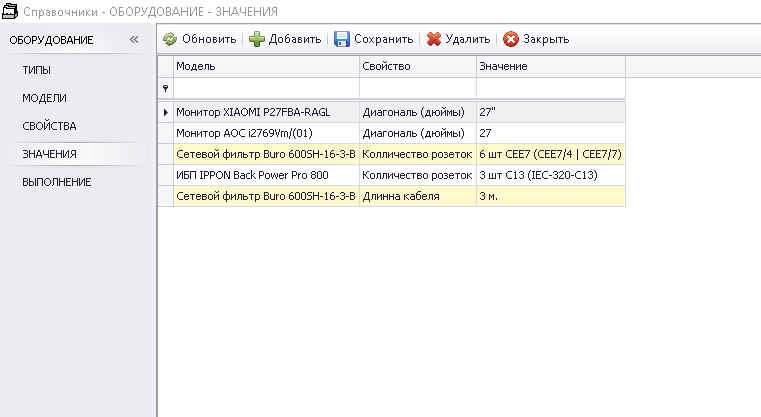Viewport: 761px width, 417px height.
Task: Click the value 6 шт CEE7 (CEE7/4 | CEE7/7)
Action: [551, 154]
